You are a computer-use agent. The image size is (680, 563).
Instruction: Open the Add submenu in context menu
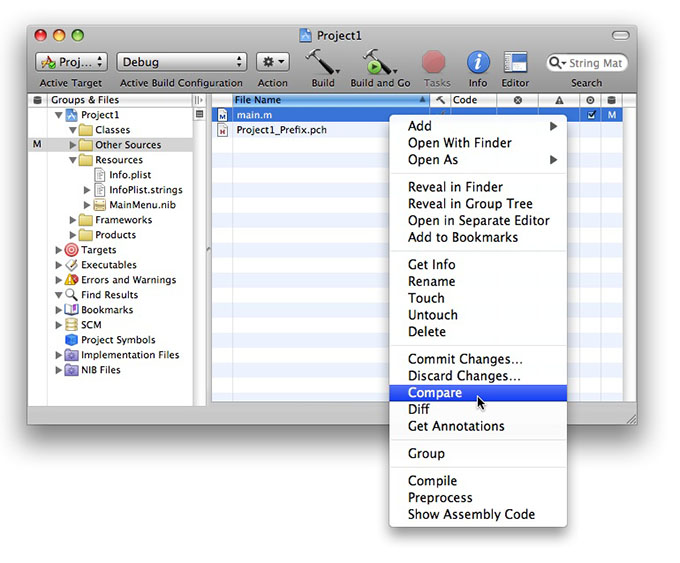[x=478, y=126]
